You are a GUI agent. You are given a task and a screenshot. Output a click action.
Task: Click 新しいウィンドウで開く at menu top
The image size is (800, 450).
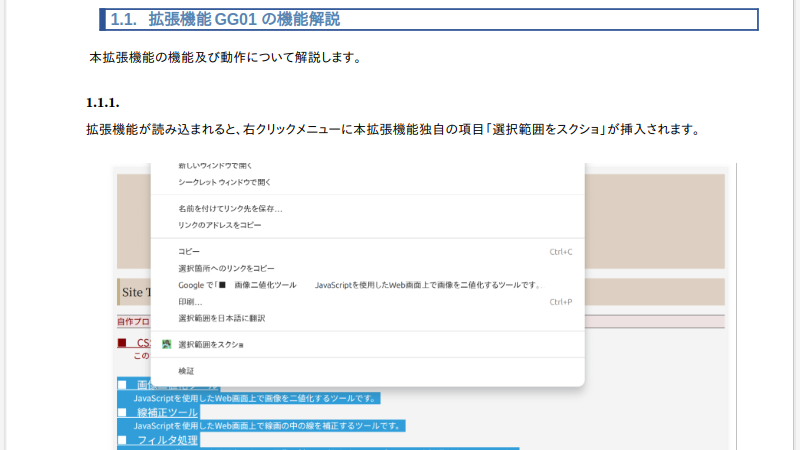215,165
